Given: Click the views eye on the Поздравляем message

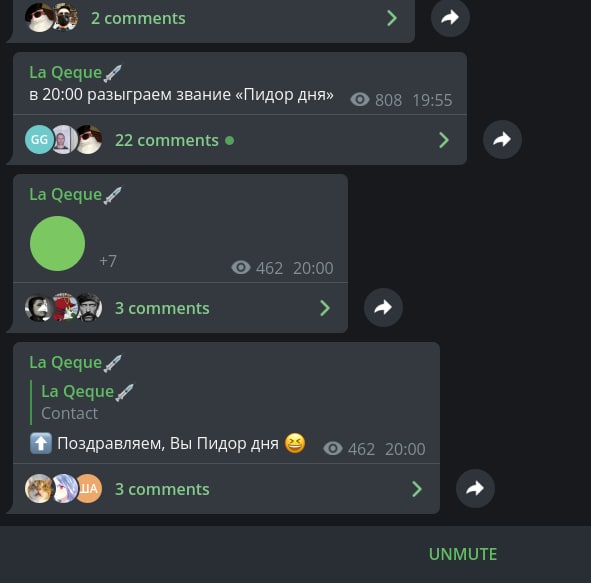Looking at the screenshot, I should (x=332, y=448).
